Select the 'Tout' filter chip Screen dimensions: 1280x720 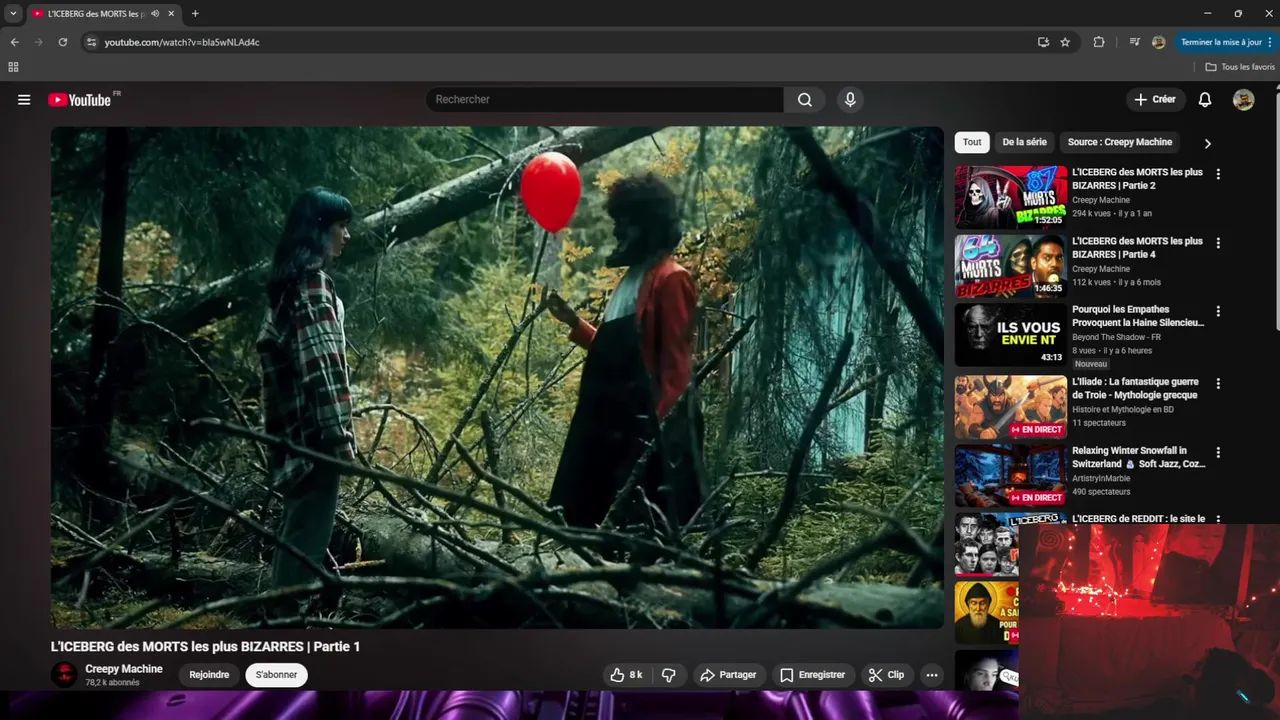pyautogui.click(x=972, y=142)
